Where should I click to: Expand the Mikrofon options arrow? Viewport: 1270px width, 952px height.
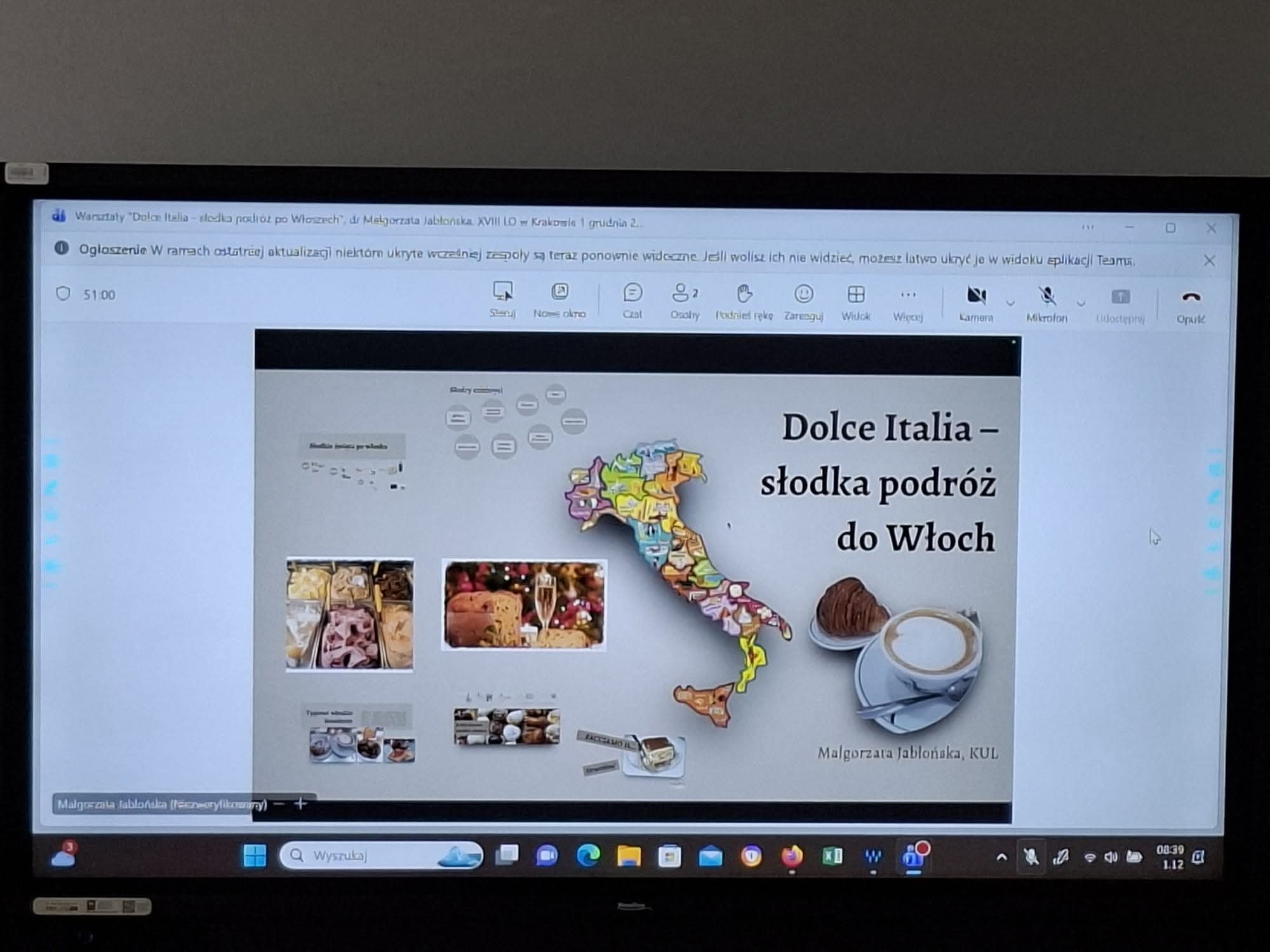pos(1081,303)
